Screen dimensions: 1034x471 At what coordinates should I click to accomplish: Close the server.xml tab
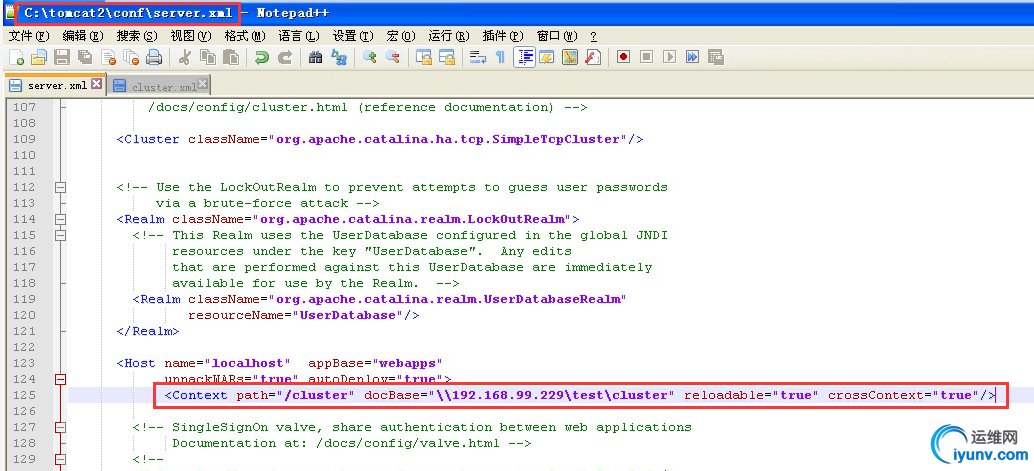click(96, 84)
